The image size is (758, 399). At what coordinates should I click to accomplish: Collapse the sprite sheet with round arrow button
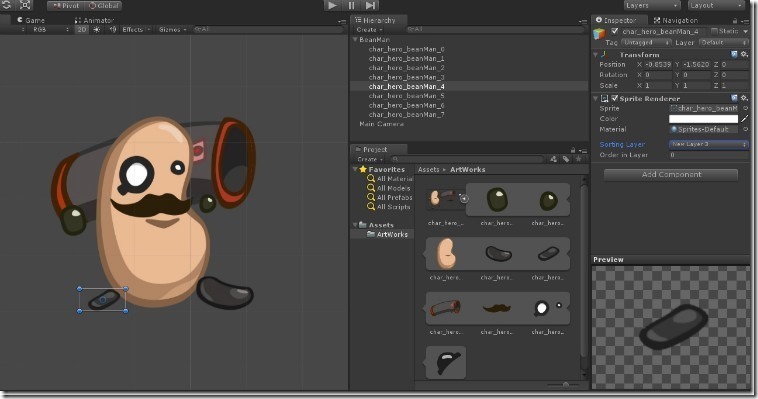[x=464, y=198]
